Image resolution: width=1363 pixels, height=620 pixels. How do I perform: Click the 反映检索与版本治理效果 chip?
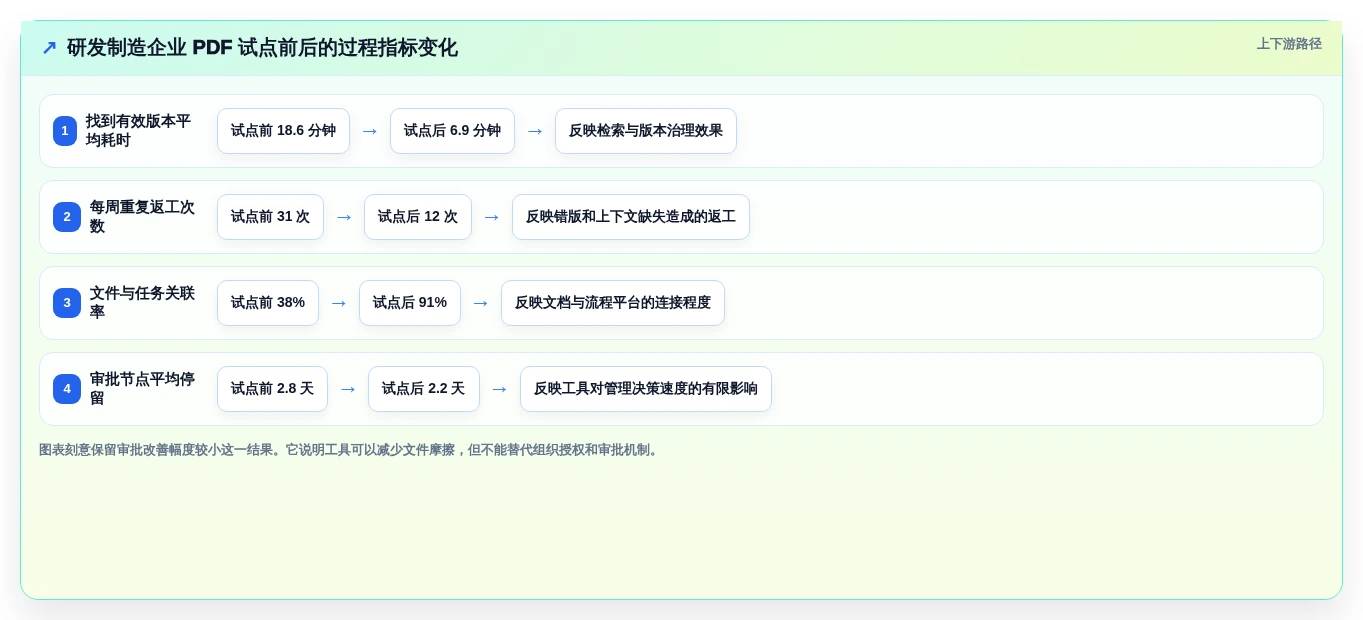[x=646, y=131]
